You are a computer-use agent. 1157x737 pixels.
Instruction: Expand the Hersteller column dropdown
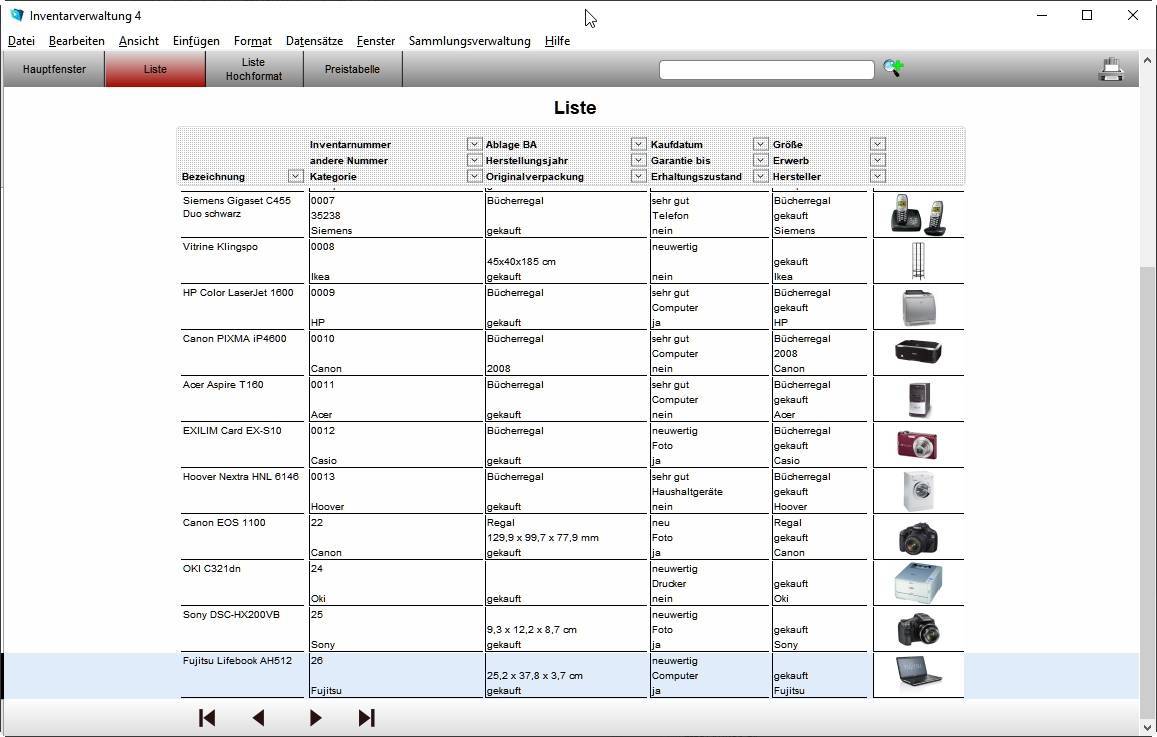pos(877,176)
